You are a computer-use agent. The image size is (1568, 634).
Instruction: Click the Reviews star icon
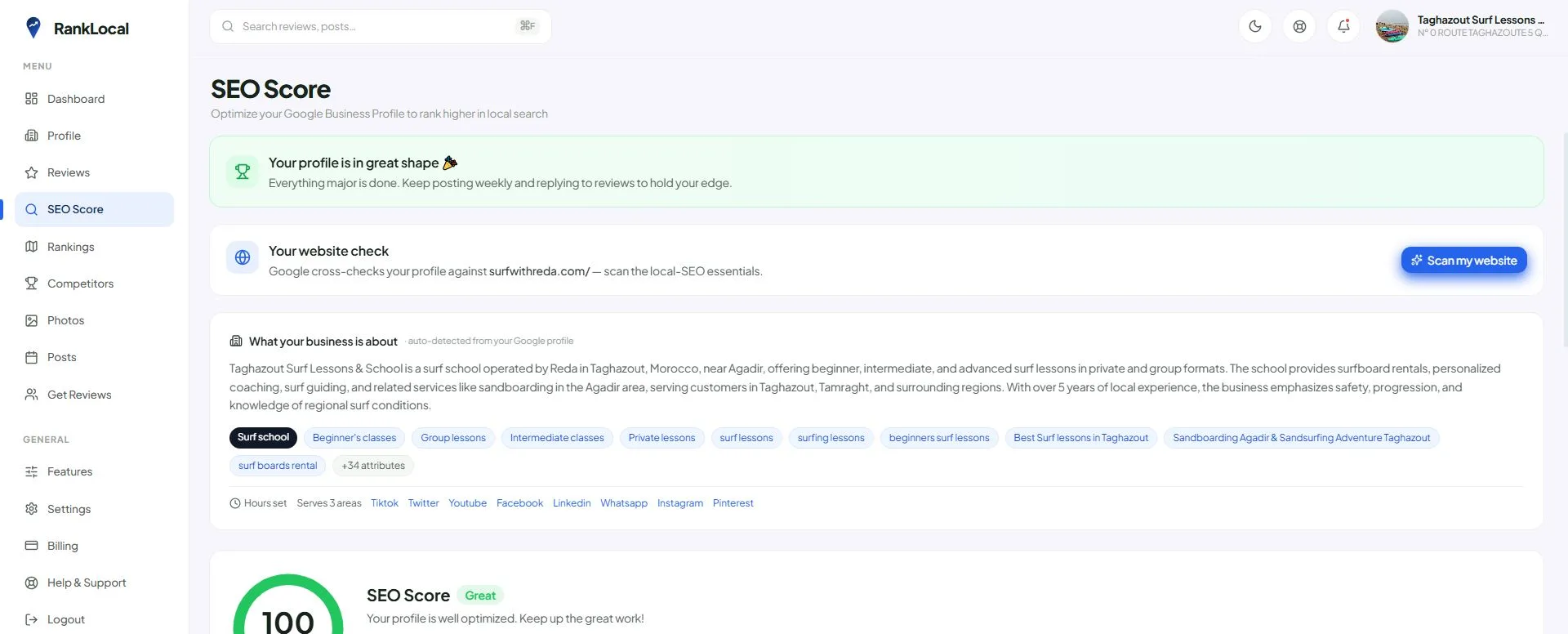[x=31, y=172]
